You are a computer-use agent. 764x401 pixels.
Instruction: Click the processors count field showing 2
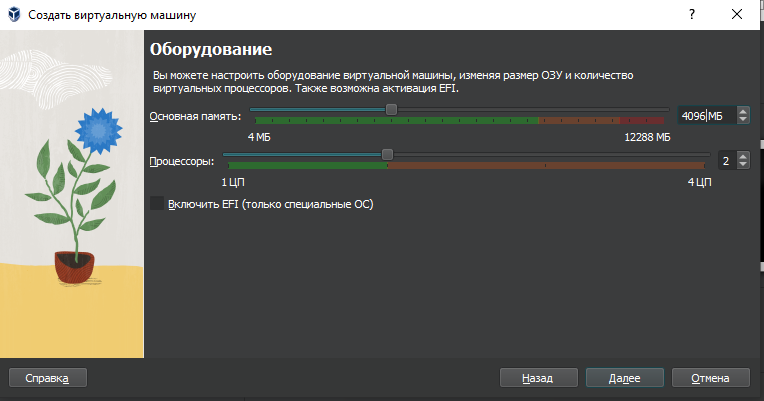pyautogui.click(x=728, y=161)
